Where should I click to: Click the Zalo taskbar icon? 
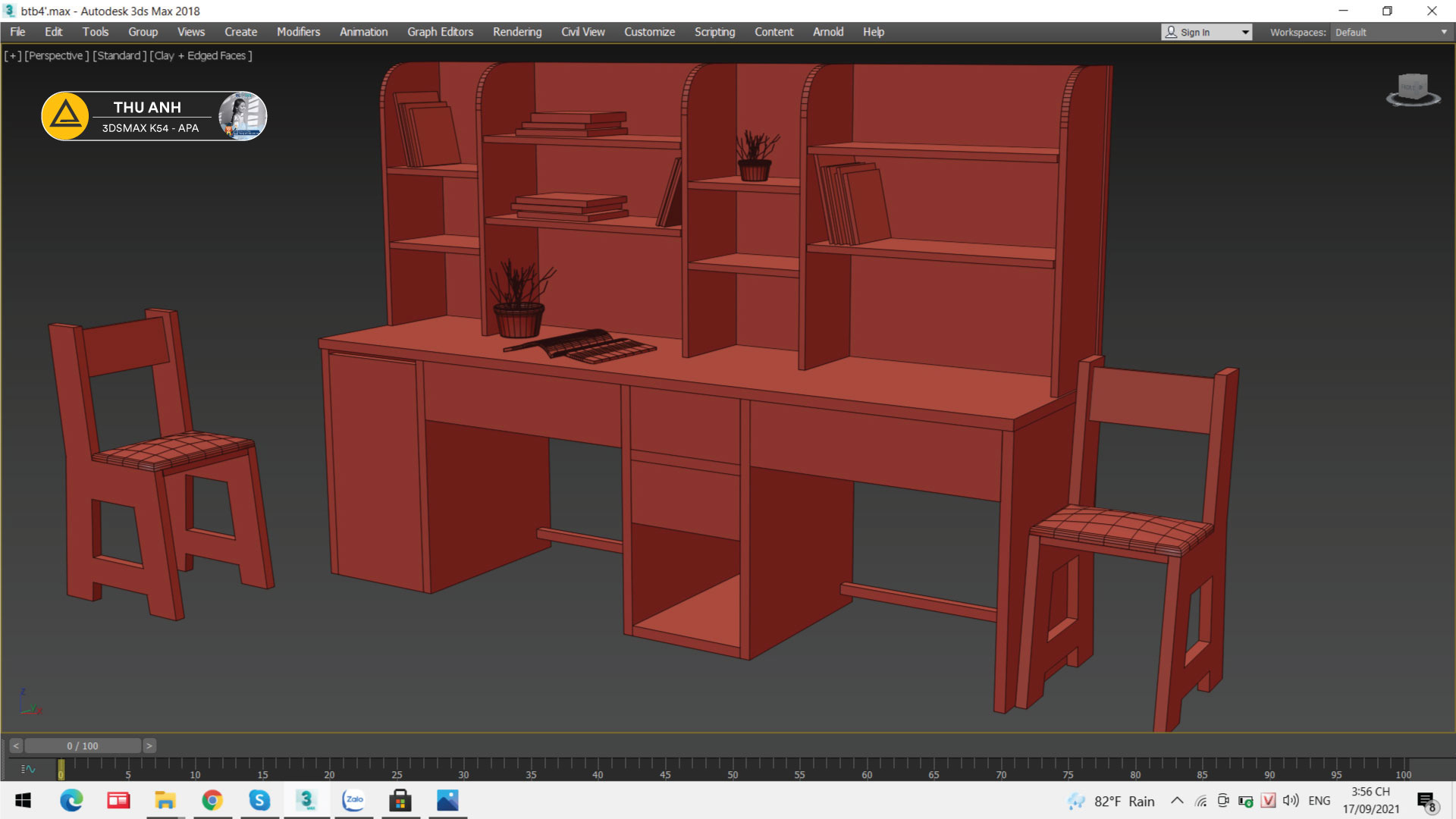[x=353, y=800]
